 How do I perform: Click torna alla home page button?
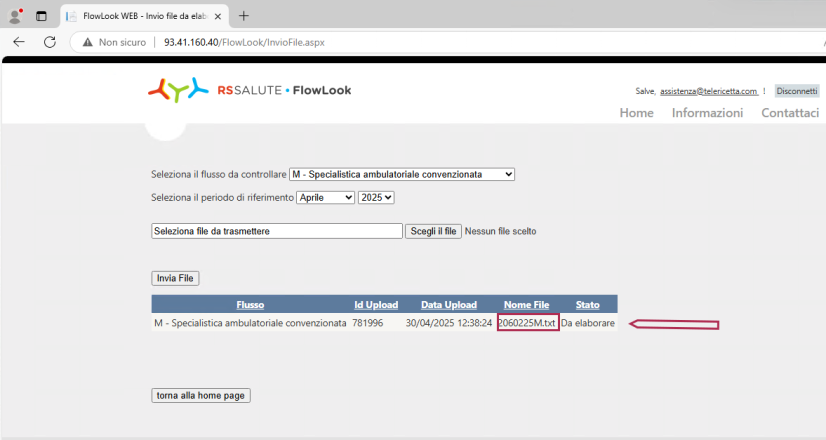[201, 395]
